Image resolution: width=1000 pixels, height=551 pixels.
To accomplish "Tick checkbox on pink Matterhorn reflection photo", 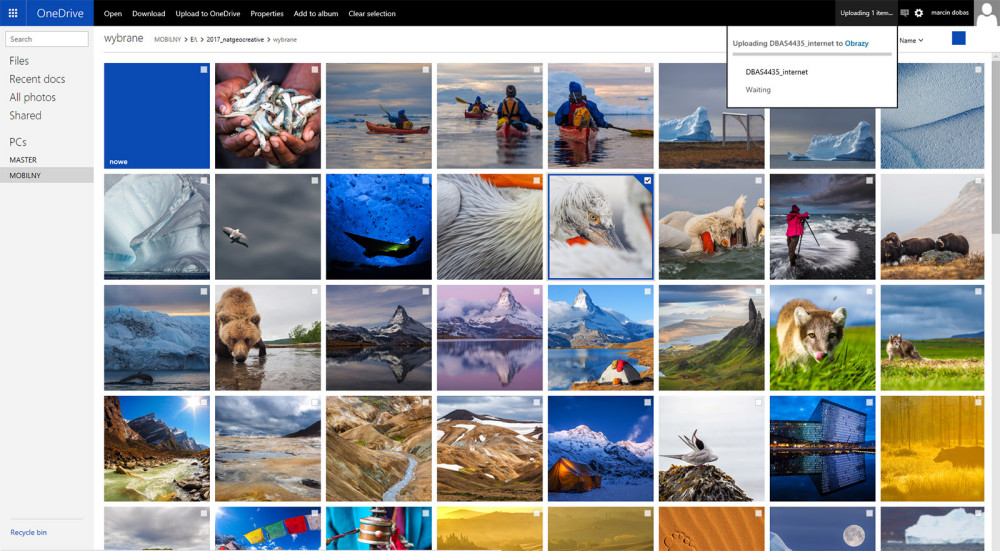I will point(536,291).
